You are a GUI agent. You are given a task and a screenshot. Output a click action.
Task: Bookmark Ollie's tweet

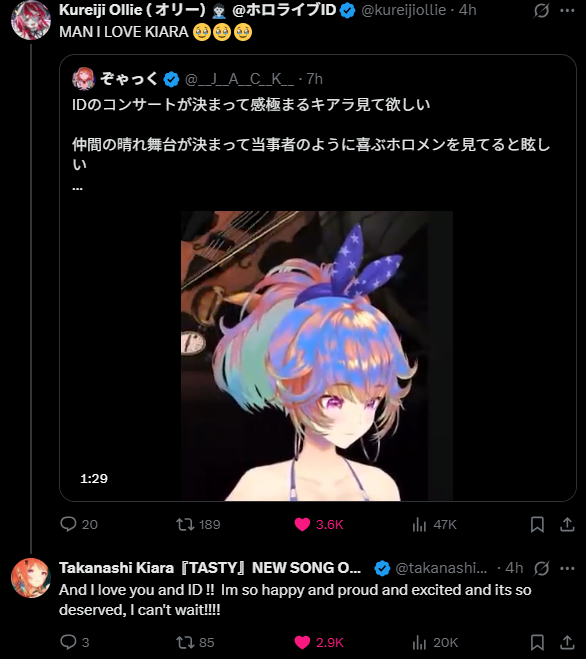[537, 524]
